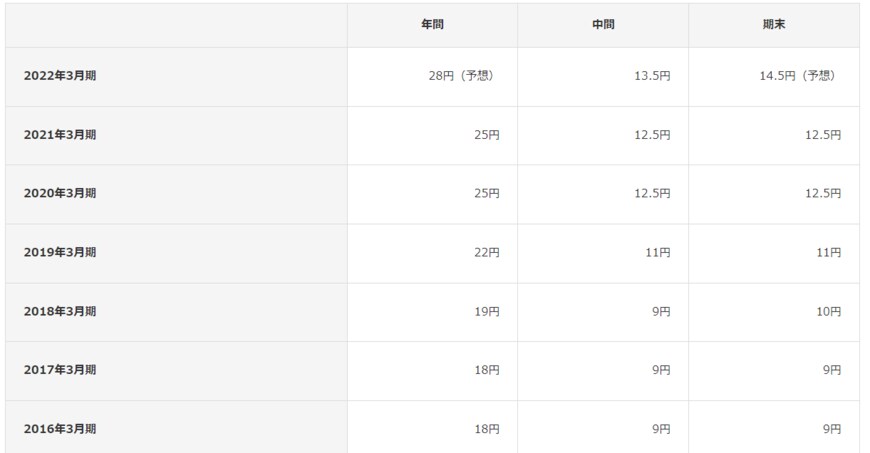Click the 19円 annual dividend value
Screen dimensions: 870x453
(x=487, y=312)
